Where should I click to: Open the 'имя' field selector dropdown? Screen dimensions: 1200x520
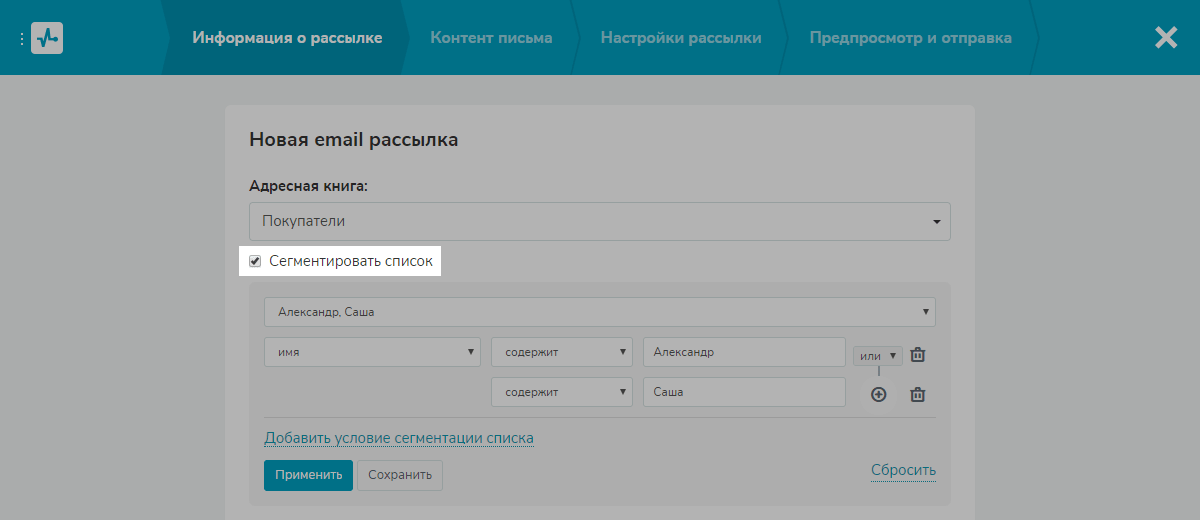coord(372,352)
